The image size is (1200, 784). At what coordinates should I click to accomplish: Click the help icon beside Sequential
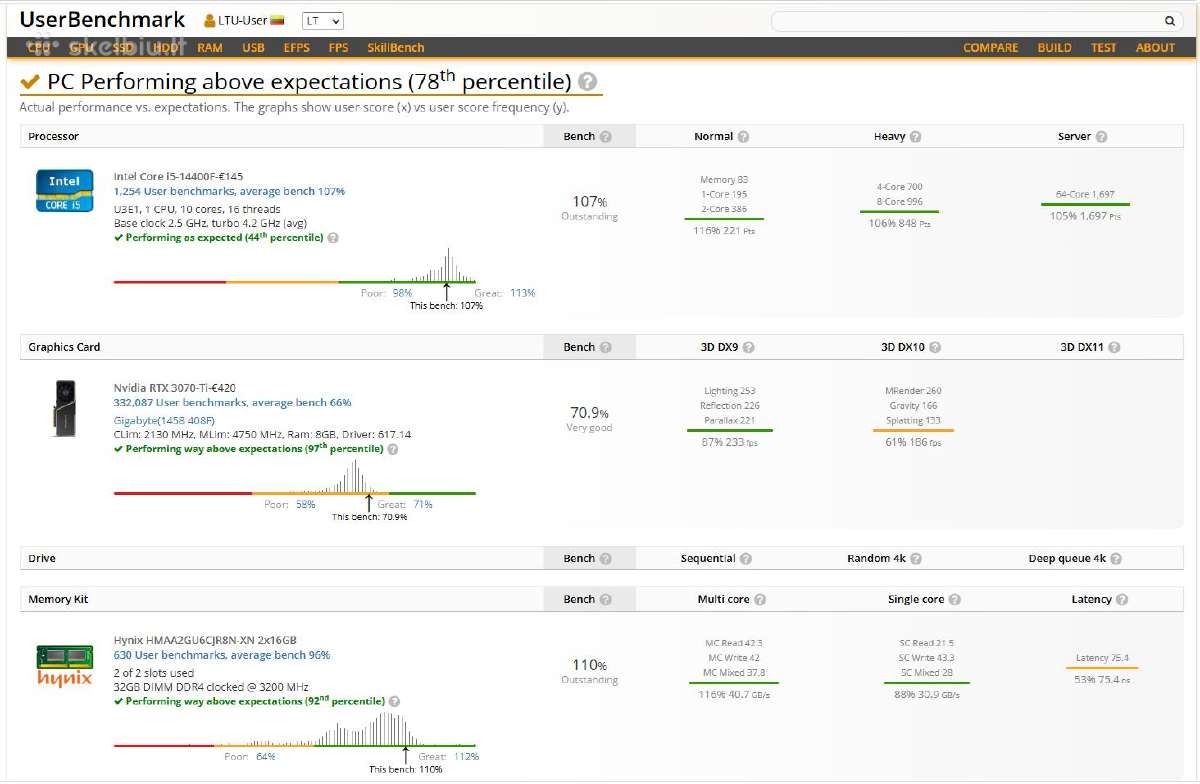click(745, 559)
